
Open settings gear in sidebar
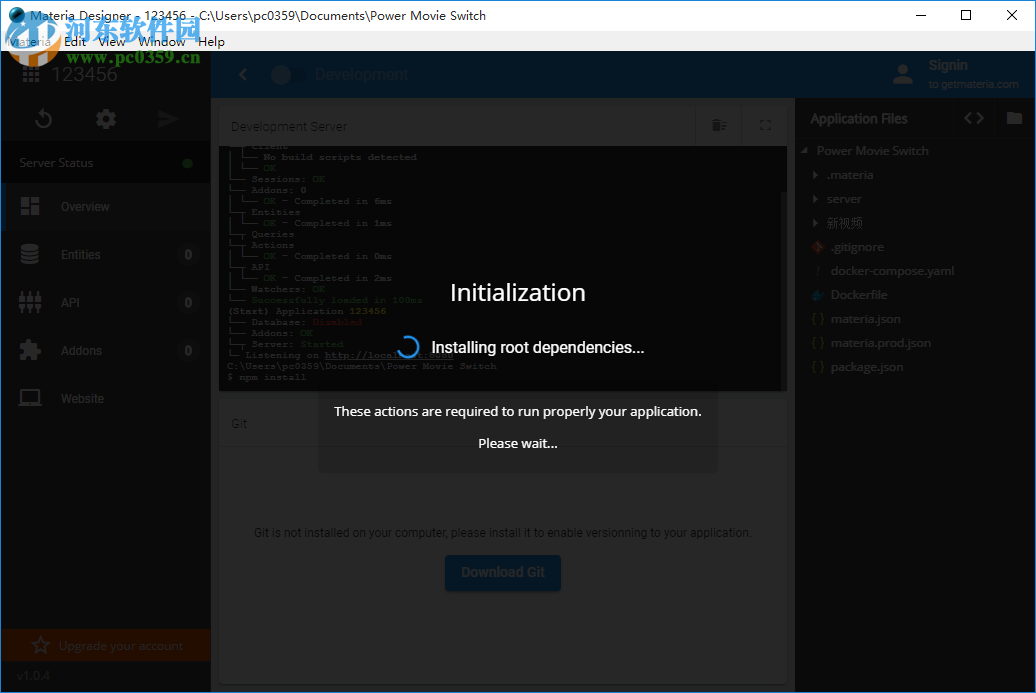click(106, 119)
